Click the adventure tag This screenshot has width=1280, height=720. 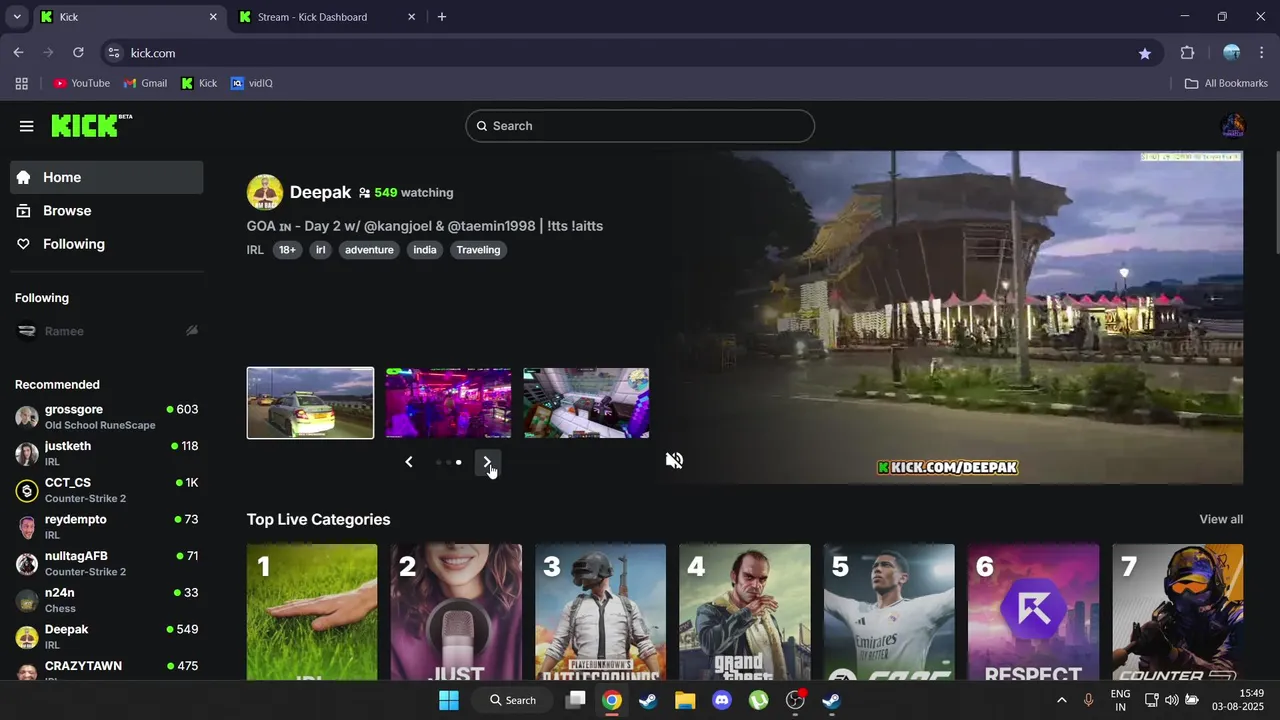click(369, 250)
